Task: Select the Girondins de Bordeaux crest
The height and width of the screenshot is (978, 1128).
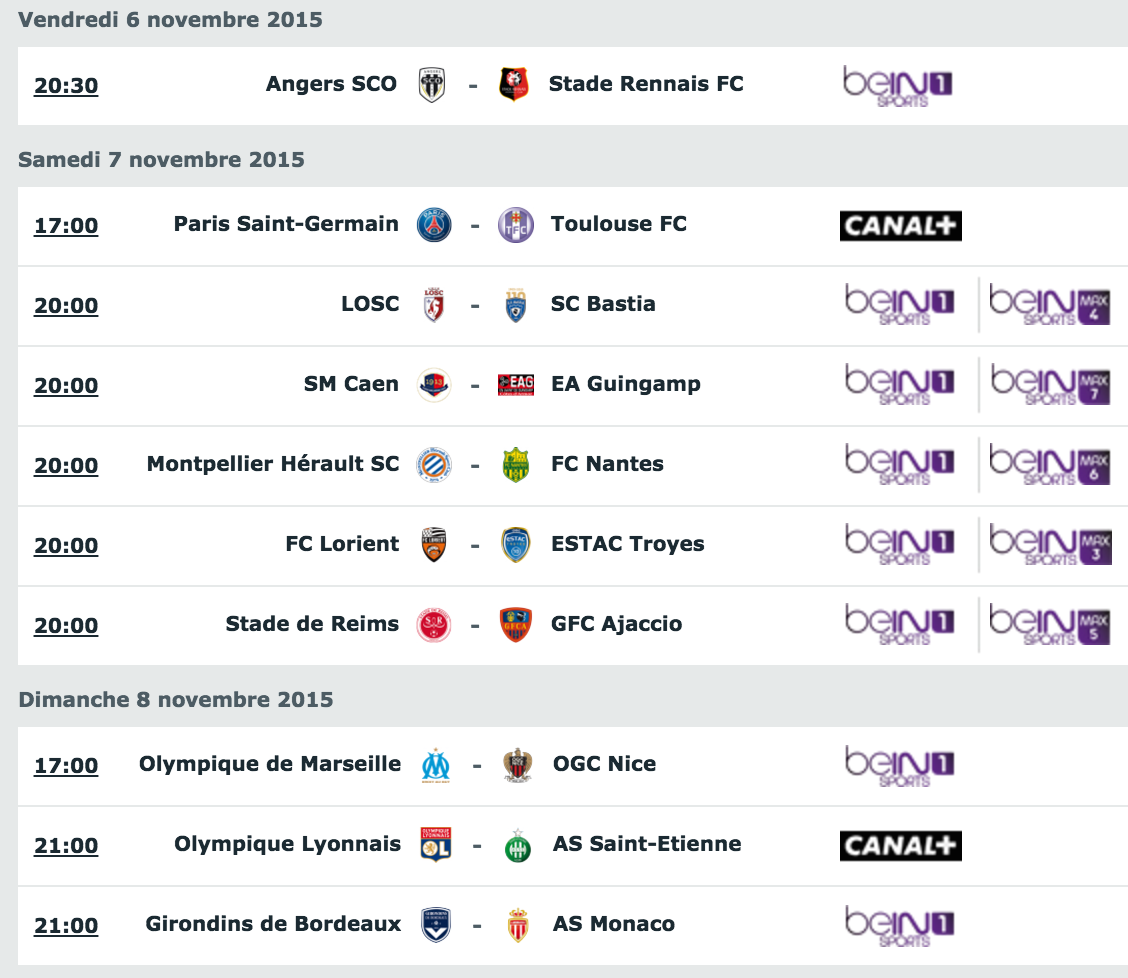Action: (436, 924)
